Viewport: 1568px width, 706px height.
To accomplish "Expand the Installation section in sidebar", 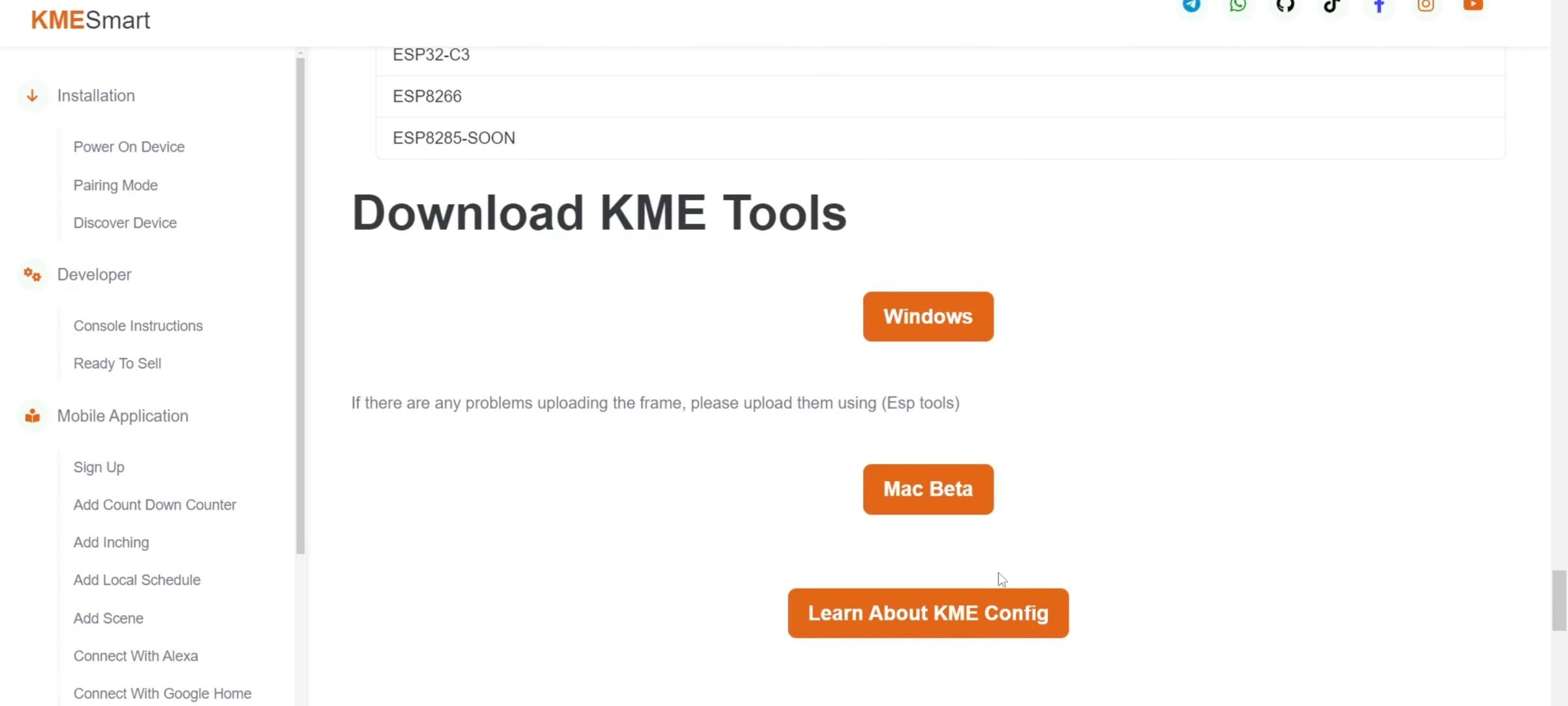I will click(x=96, y=95).
